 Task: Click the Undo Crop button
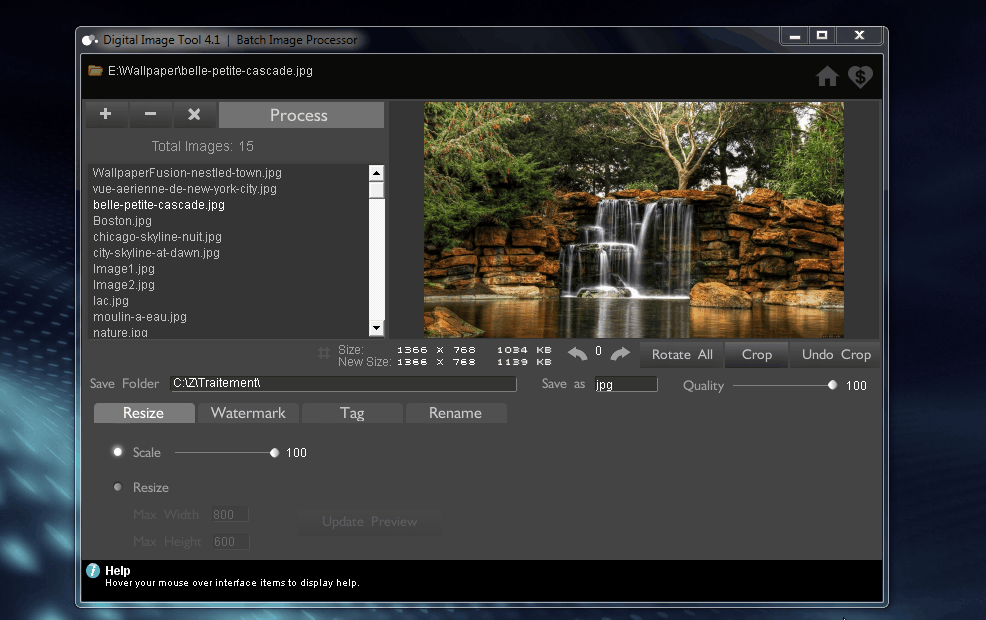click(836, 355)
